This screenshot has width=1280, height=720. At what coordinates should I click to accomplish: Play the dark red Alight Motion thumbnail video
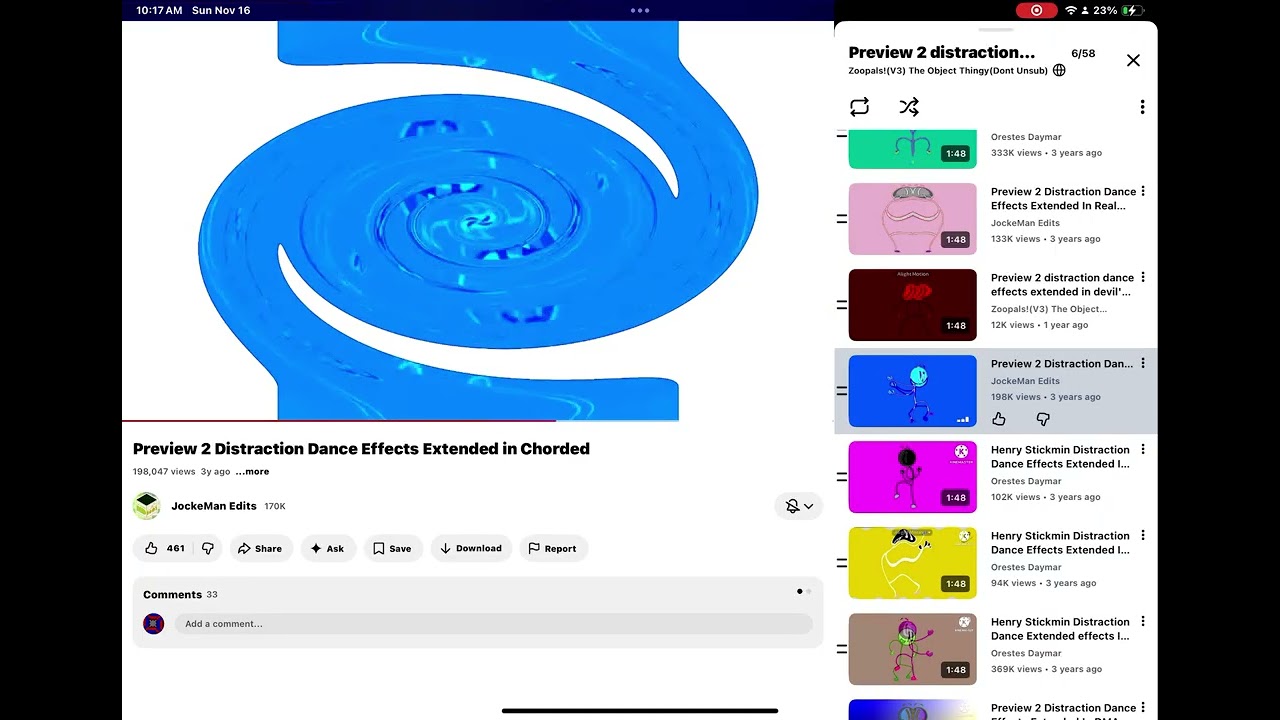click(913, 305)
